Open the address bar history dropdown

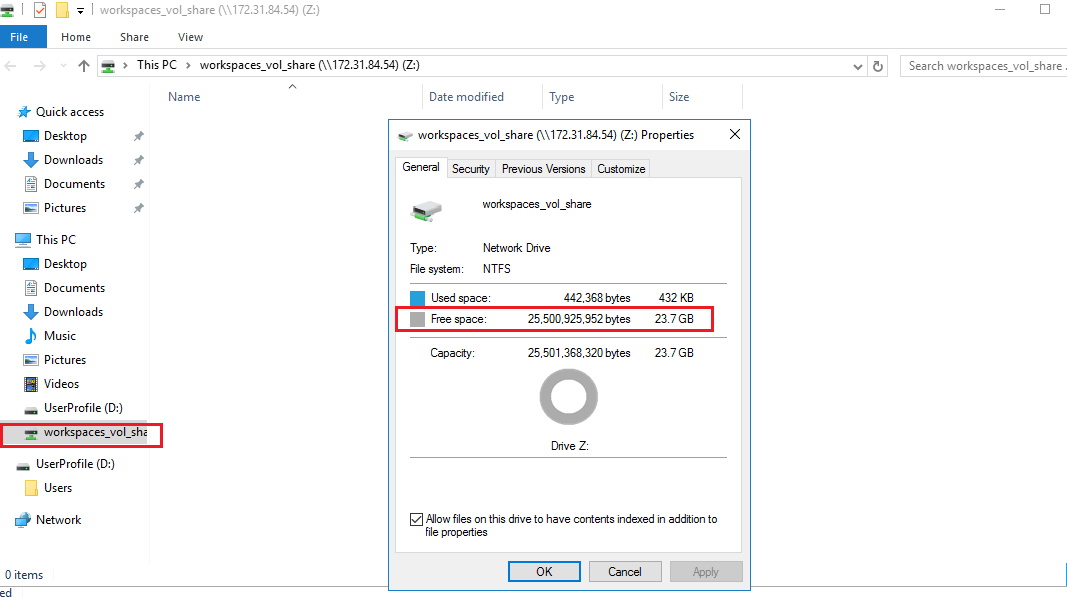(858, 66)
